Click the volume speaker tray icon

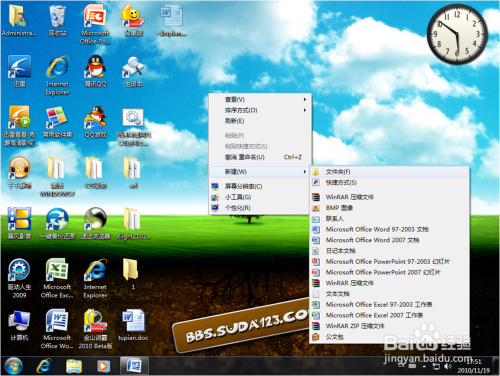coord(448,366)
